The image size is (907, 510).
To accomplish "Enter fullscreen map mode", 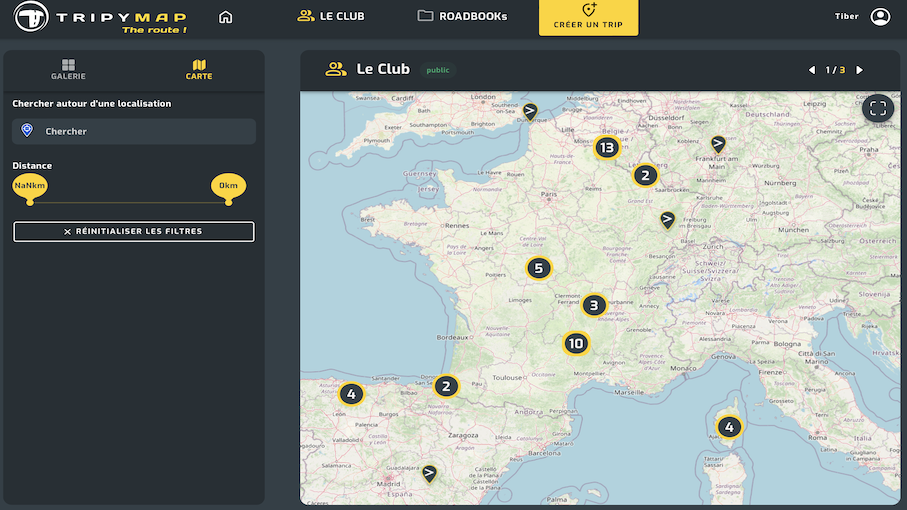I will pyautogui.click(x=878, y=109).
